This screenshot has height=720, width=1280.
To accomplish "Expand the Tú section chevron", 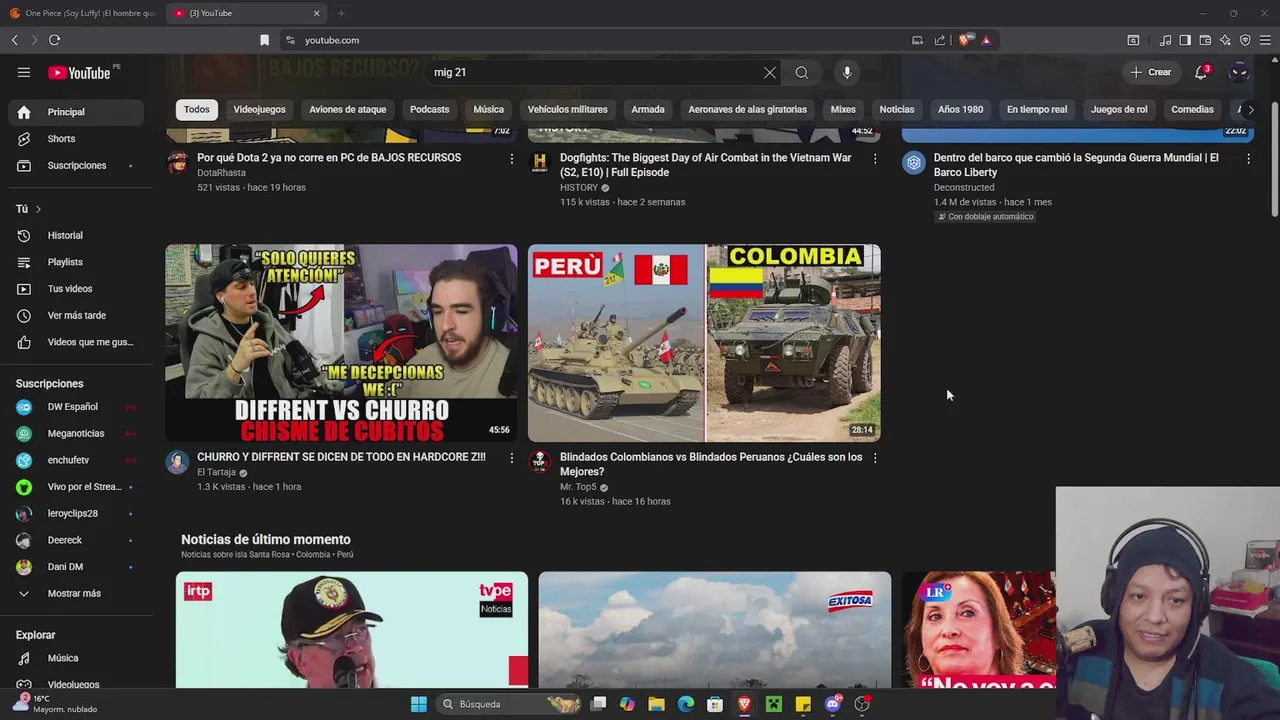I will tap(38, 209).
